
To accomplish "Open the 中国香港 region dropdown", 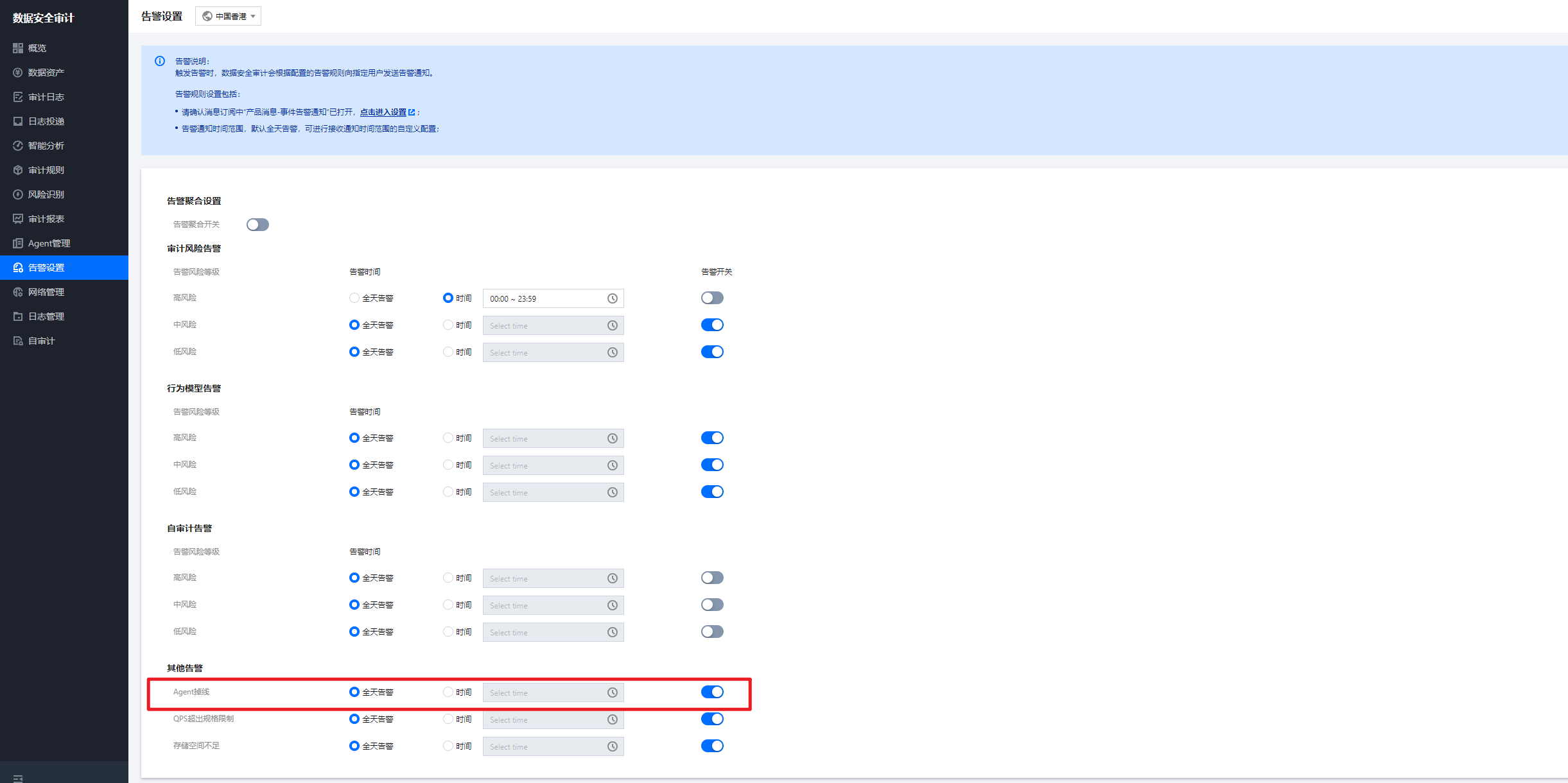I will 229,16.
